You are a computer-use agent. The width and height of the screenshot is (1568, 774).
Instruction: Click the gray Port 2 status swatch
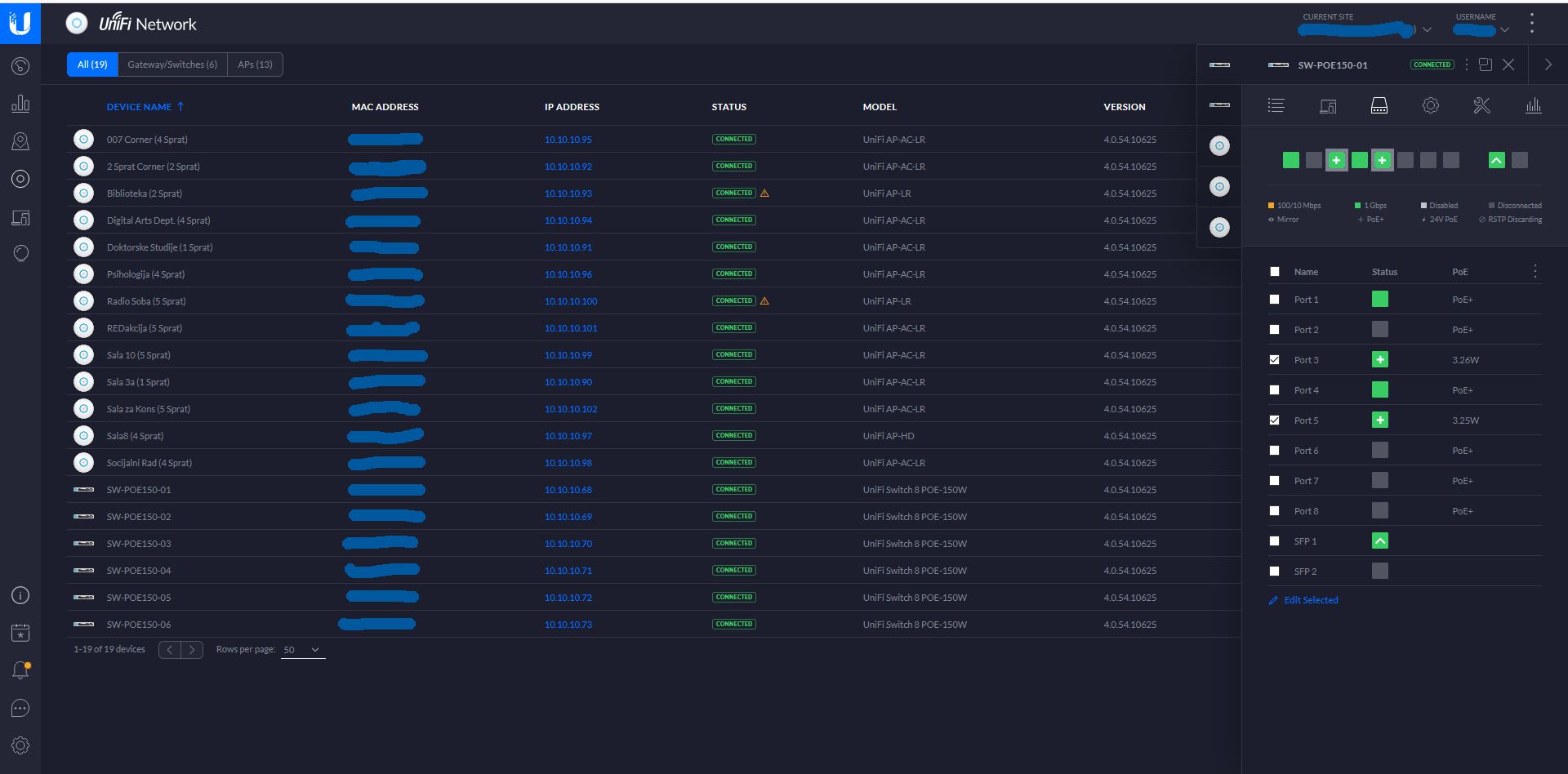tap(1380, 330)
